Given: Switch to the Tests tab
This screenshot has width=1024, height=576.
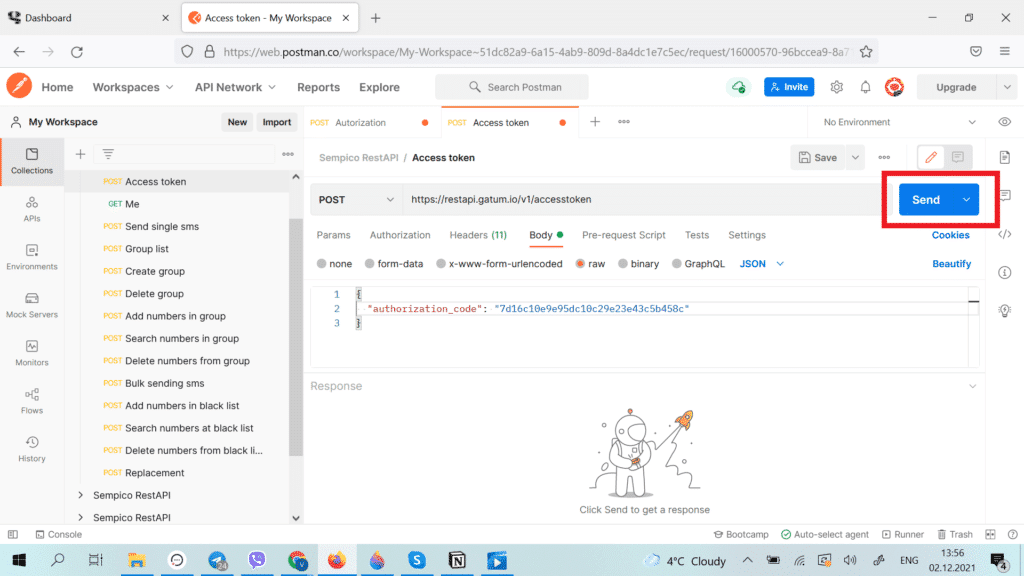Looking at the screenshot, I should [697, 235].
